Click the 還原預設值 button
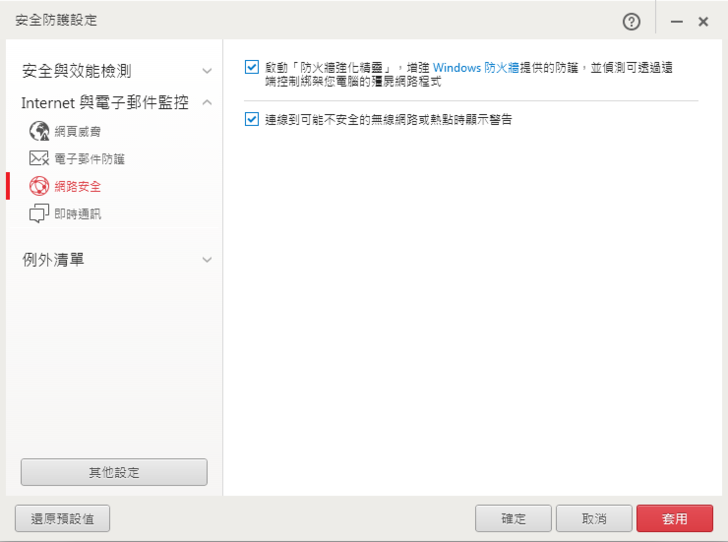The height and width of the screenshot is (542, 728). coord(62,518)
